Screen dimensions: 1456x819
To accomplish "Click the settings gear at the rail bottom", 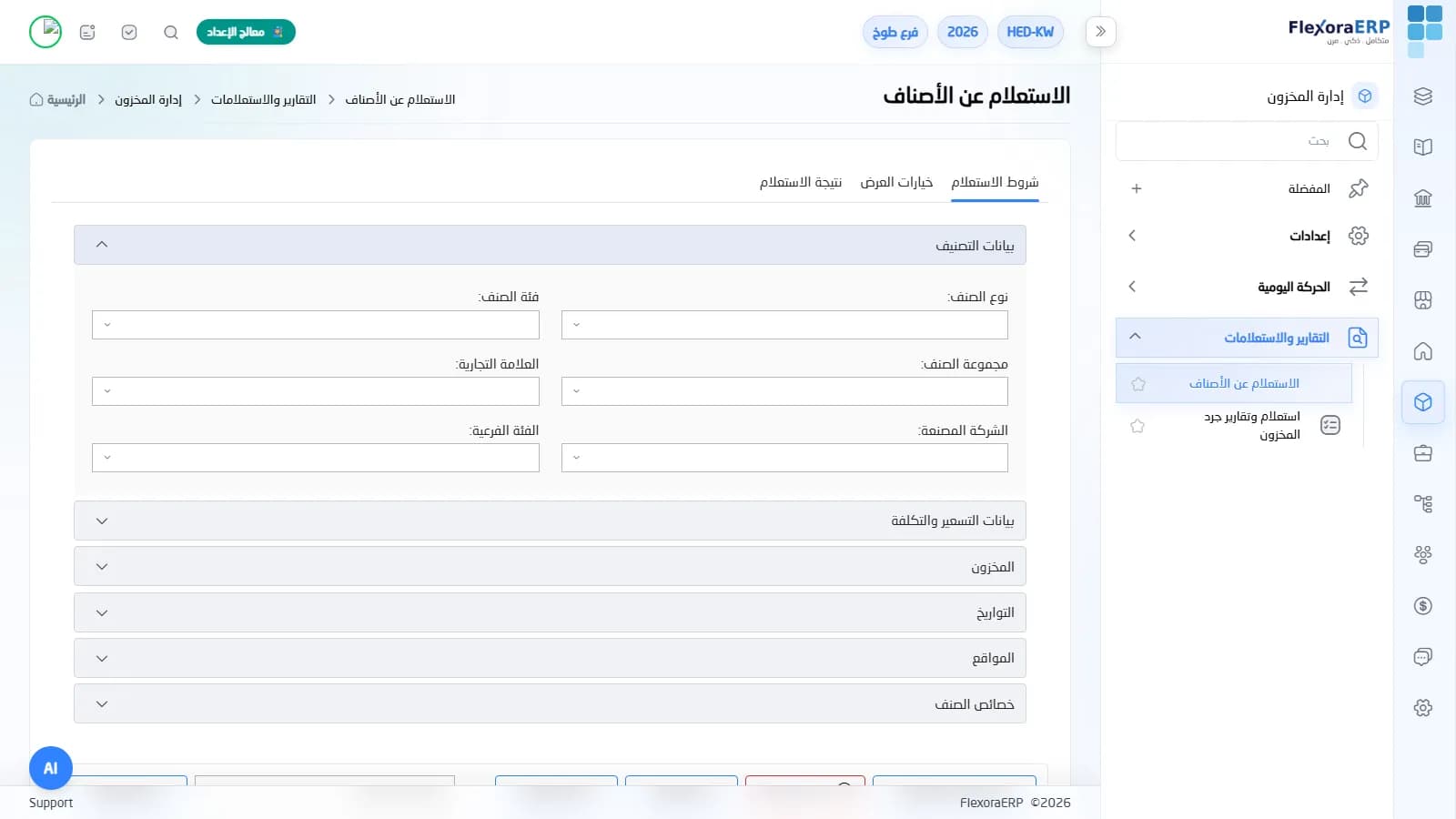I will (1423, 708).
